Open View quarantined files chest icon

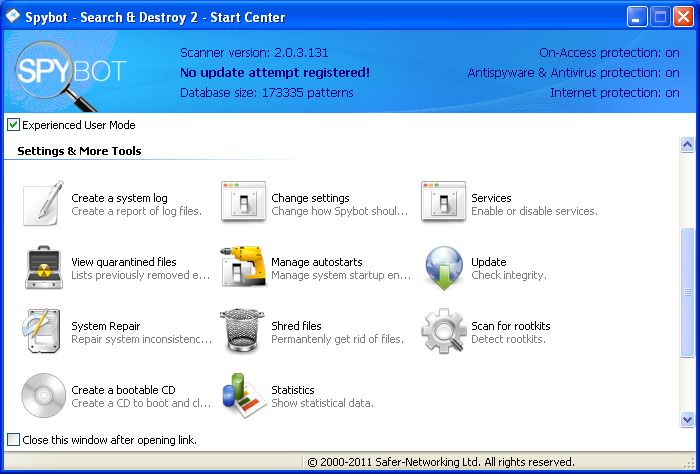pyautogui.click(x=43, y=268)
